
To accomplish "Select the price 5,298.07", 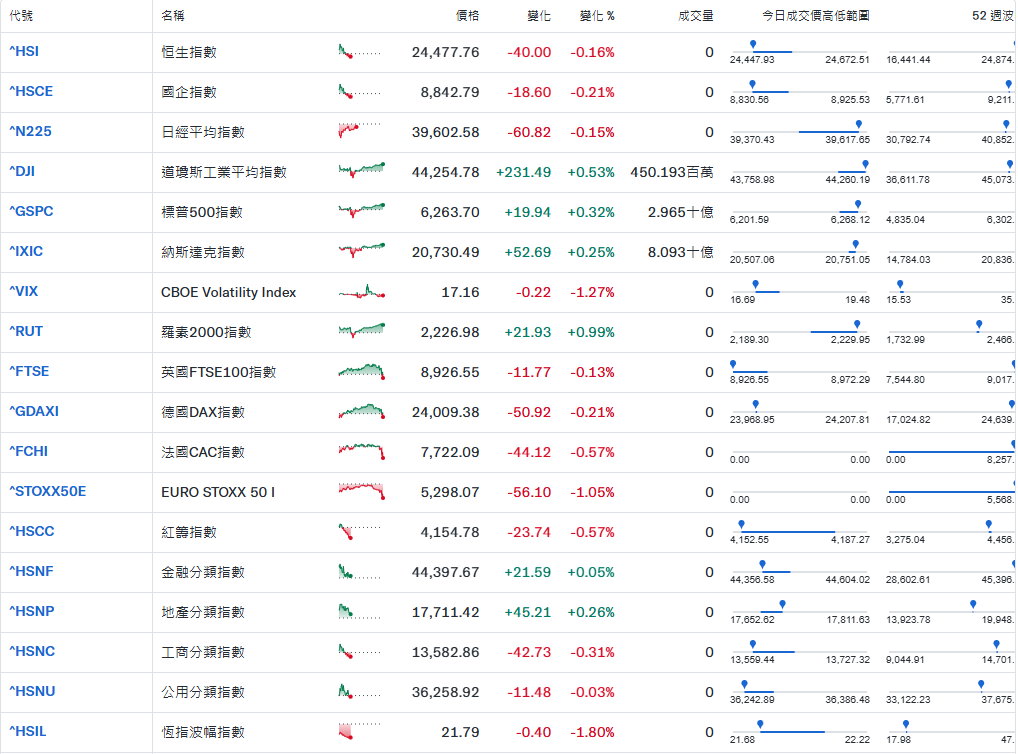I will 450,492.
